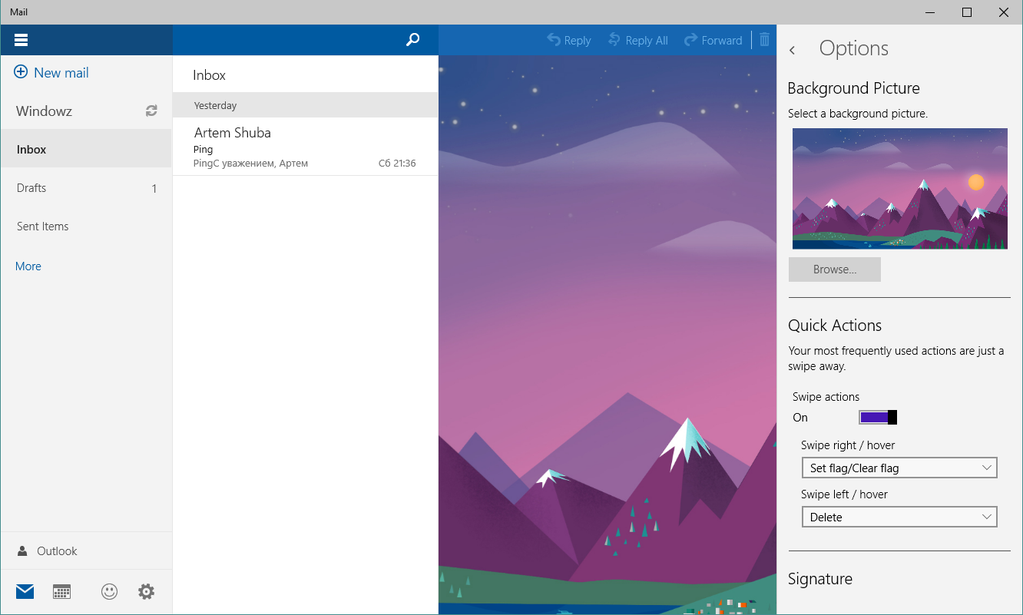Open Settings gear icon
Image resolution: width=1023 pixels, height=615 pixels.
point(146,592)
